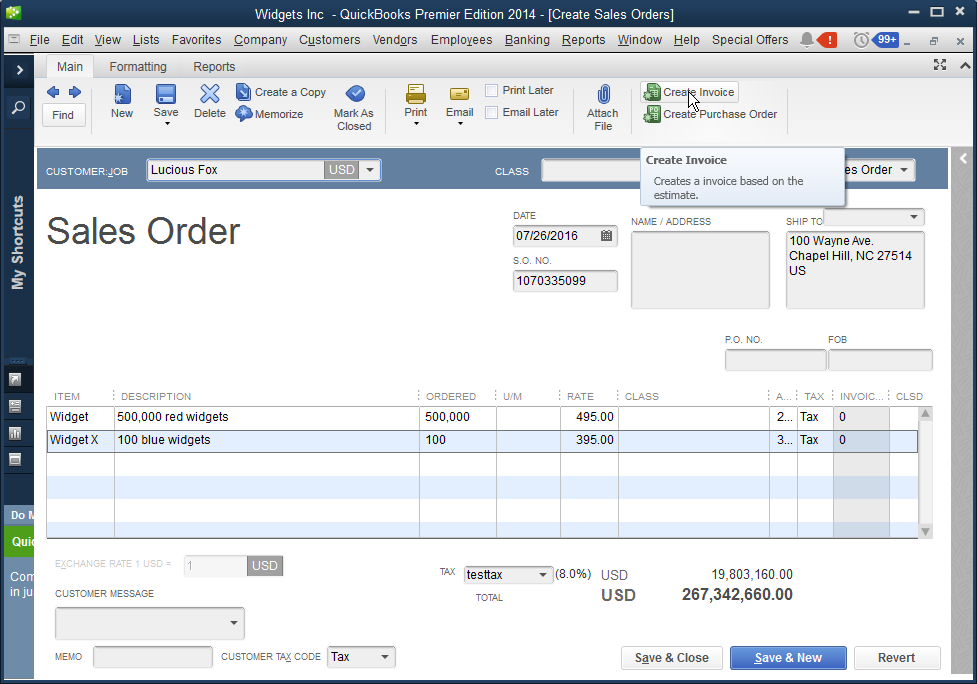Viewport: 977px width, 684px height.
Task: Open the Customers menu
Action: pyautogui.click(x=330, y=40)
